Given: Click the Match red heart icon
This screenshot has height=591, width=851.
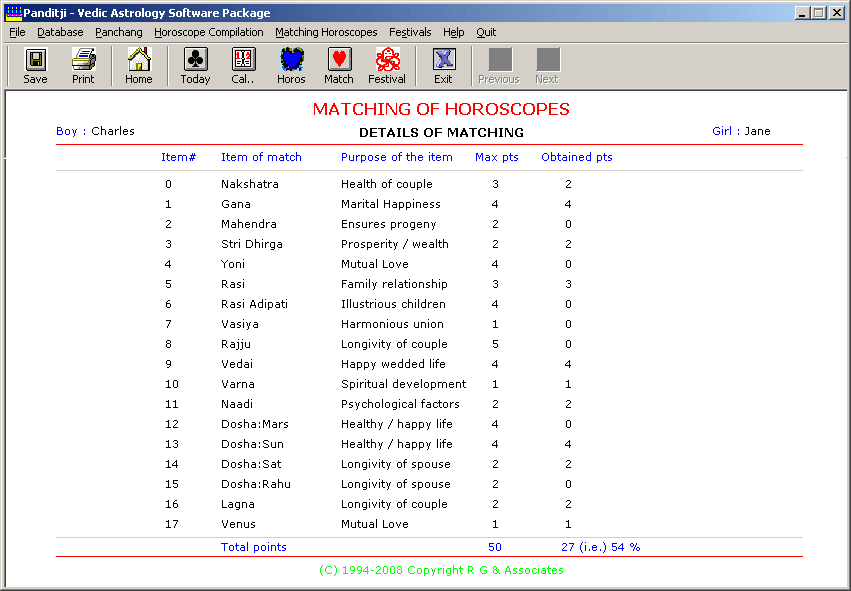Looking at the screenshot, I should pyautogui.click(x=339, y=60).
